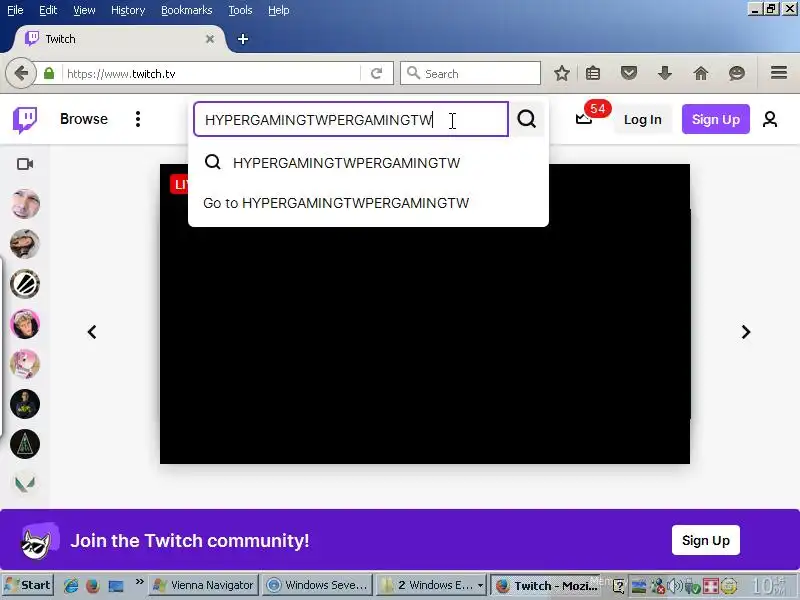Click the Firefox home icon
This screenshot has height=600, width=800.
click(701, 73)
